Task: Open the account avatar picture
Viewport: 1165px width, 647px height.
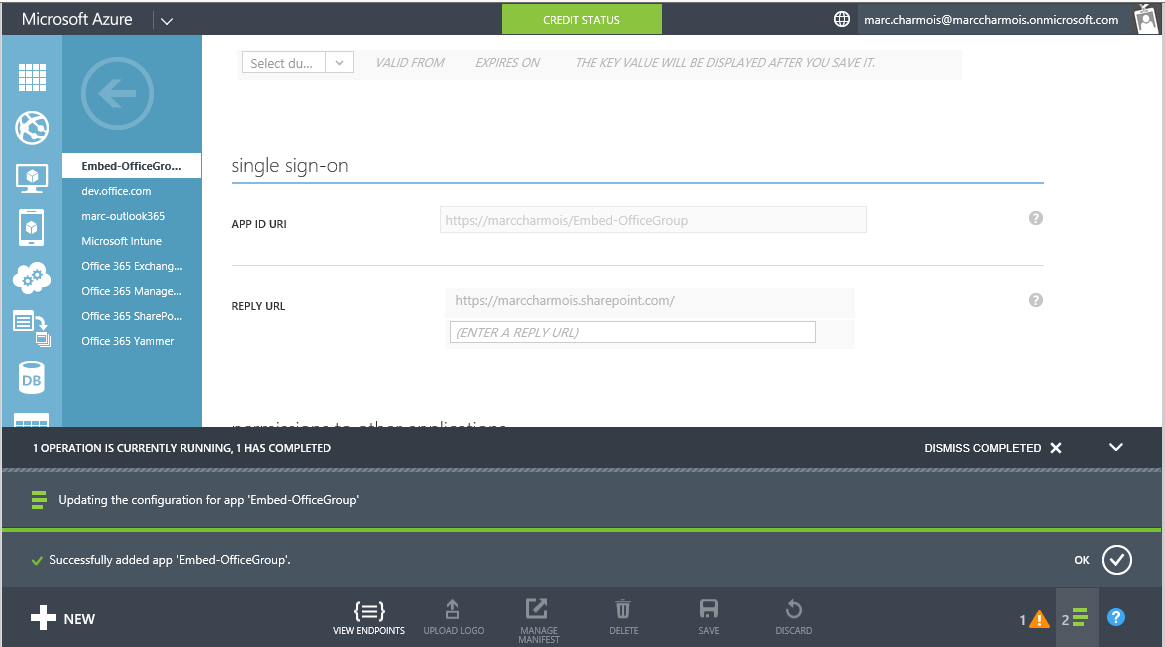Action: tap(1146, 19)
